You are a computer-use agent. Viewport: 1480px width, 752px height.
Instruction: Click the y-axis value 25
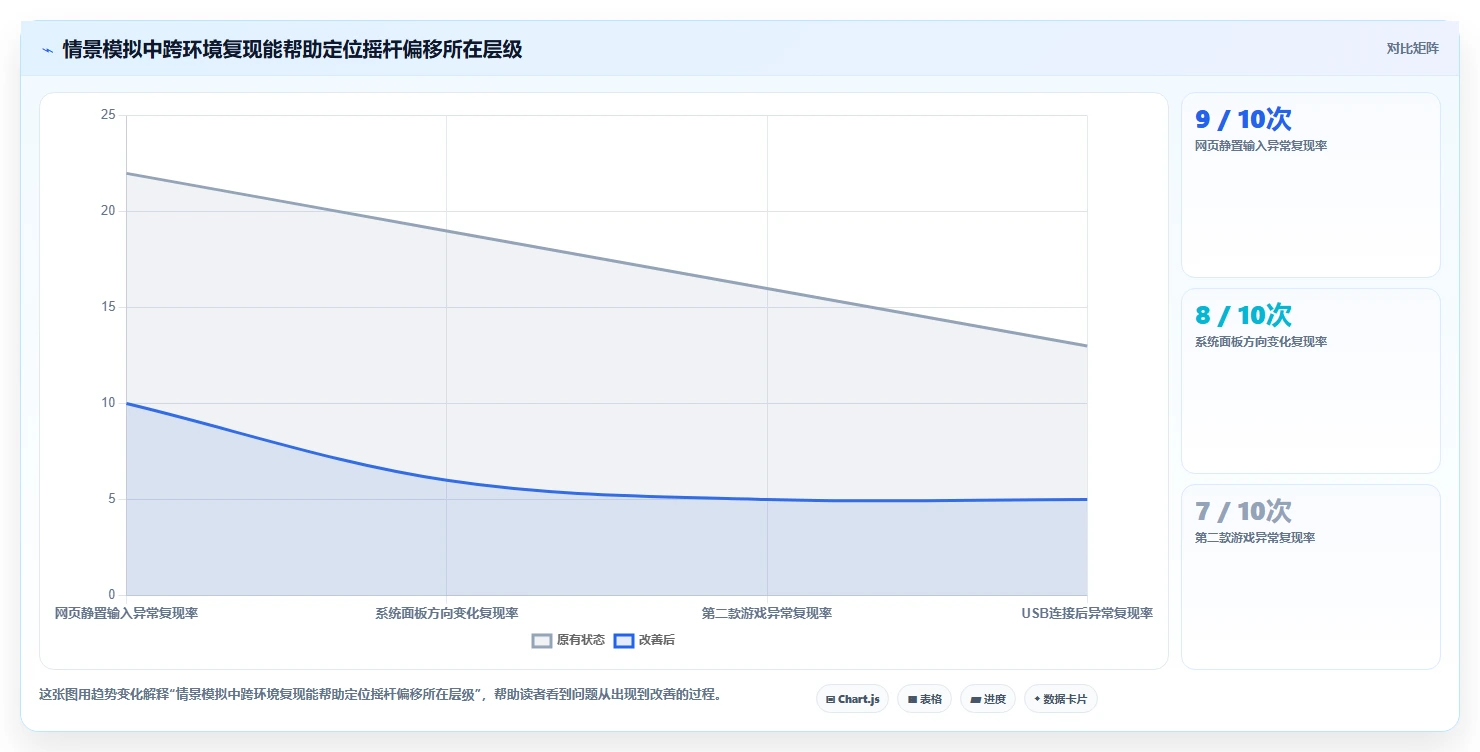108,115
